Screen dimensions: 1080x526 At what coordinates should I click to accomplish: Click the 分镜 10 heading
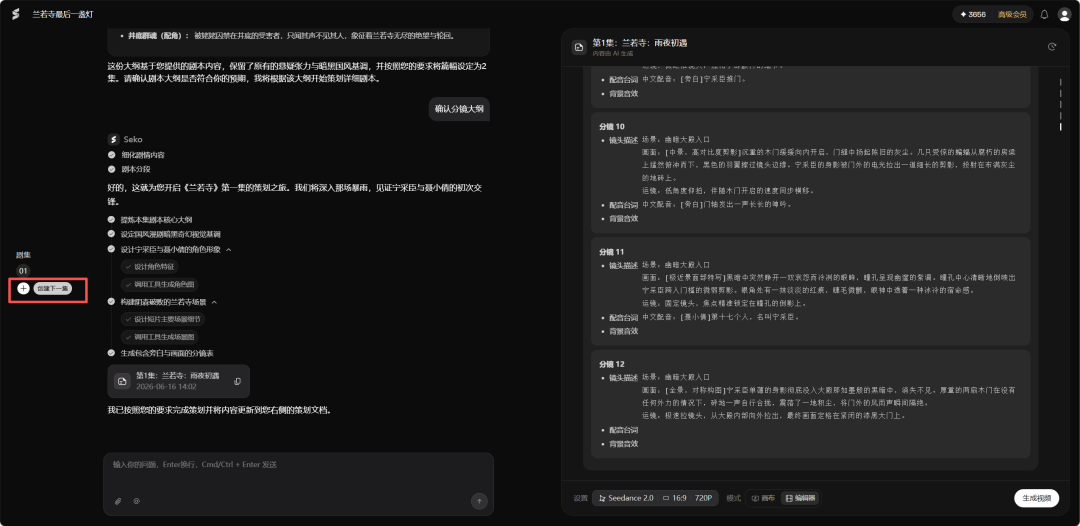pos(612,127)
